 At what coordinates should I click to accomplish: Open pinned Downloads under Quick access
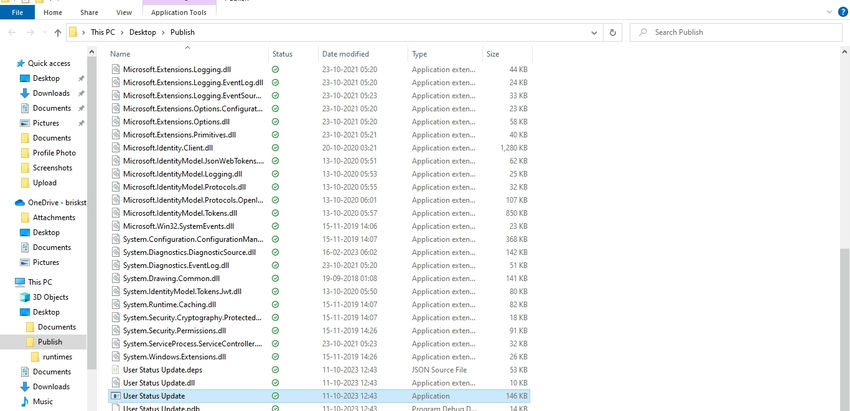(x=51, y=93)
